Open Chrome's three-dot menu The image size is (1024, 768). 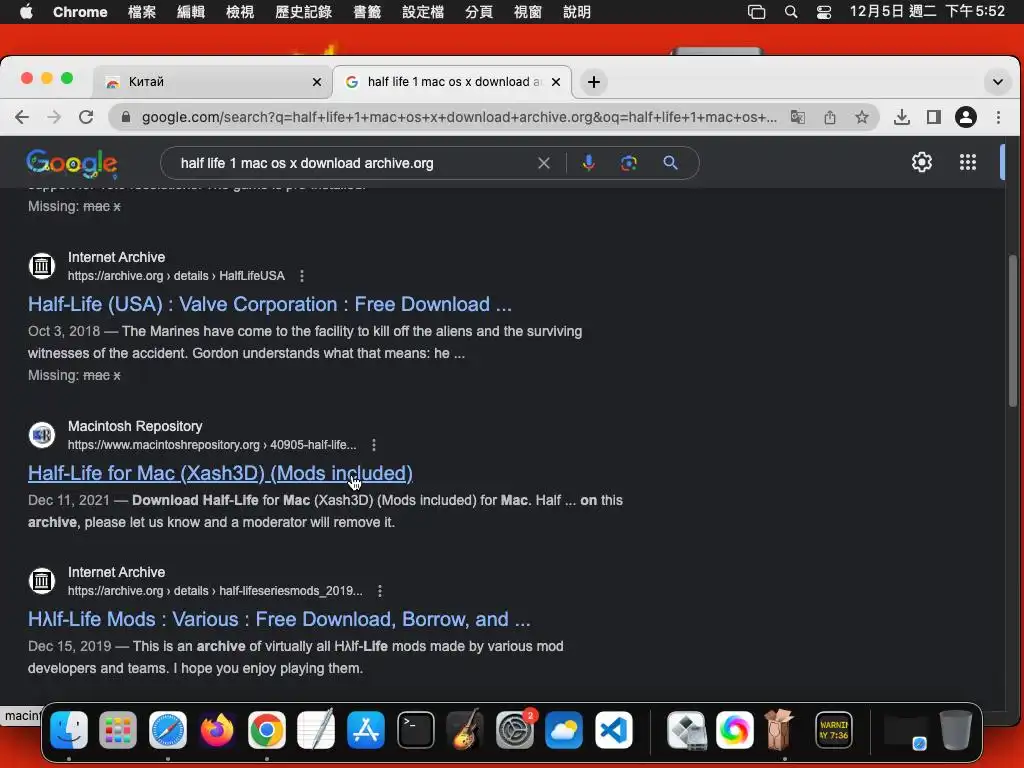click(998, 117)
